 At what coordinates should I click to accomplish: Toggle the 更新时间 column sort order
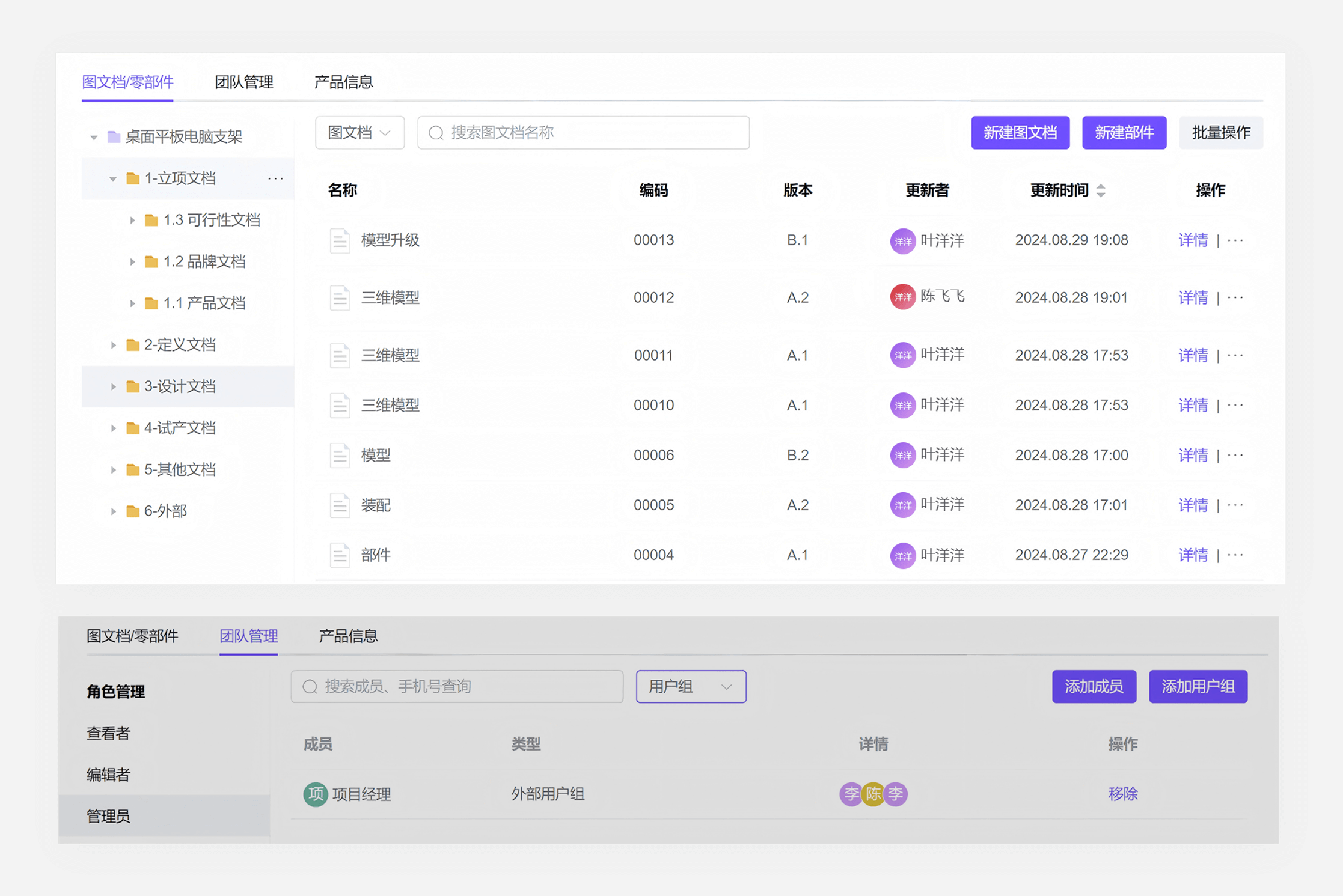1101,190
